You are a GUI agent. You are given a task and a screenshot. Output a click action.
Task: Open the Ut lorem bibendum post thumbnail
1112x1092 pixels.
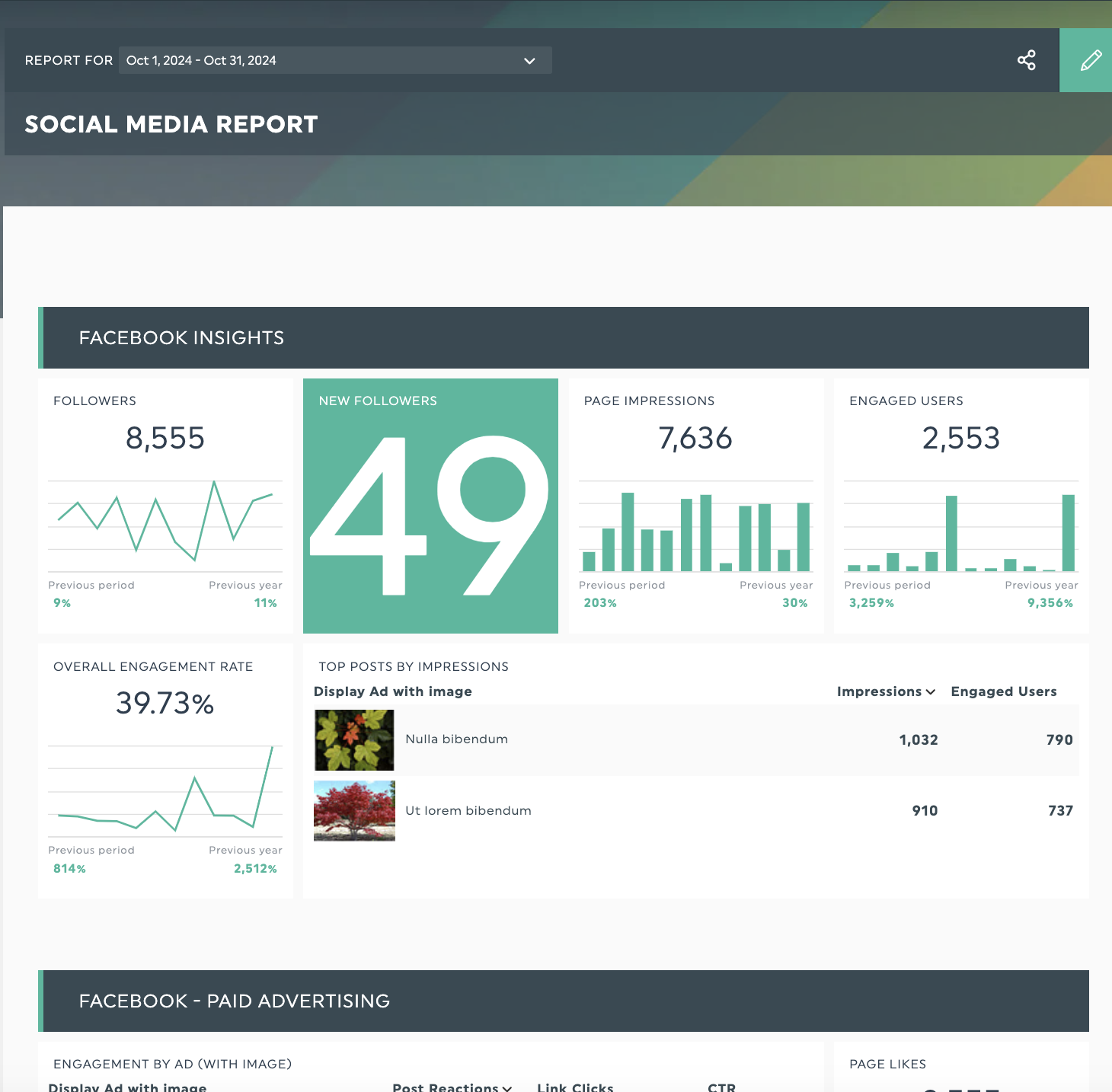tap(354, 811)
